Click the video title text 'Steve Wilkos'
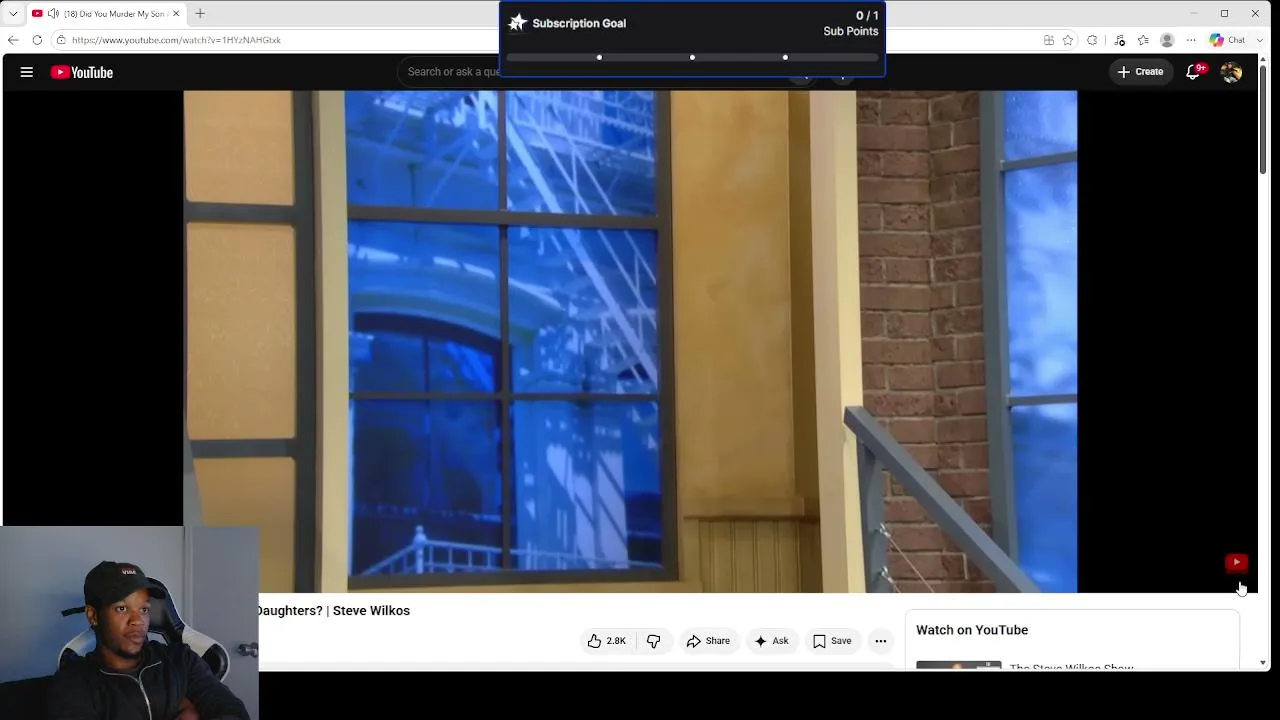 tap(371, 611)
